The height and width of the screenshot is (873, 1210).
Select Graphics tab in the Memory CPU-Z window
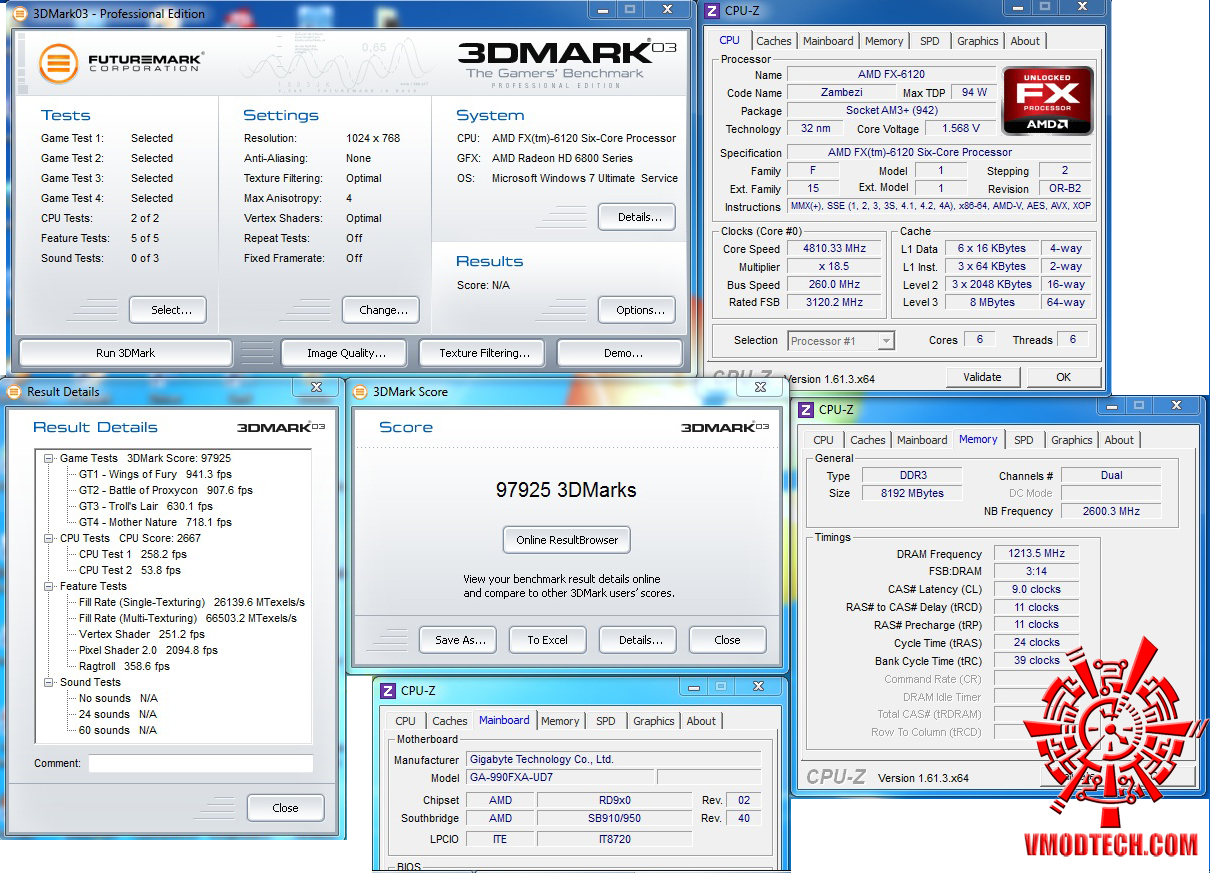point(1071,440)
